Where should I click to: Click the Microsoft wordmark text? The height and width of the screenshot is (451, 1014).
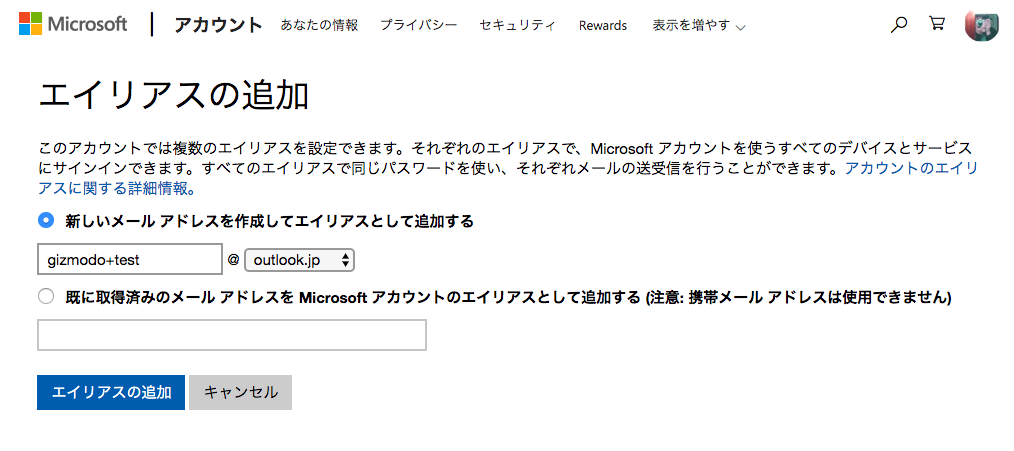(88, 25)
